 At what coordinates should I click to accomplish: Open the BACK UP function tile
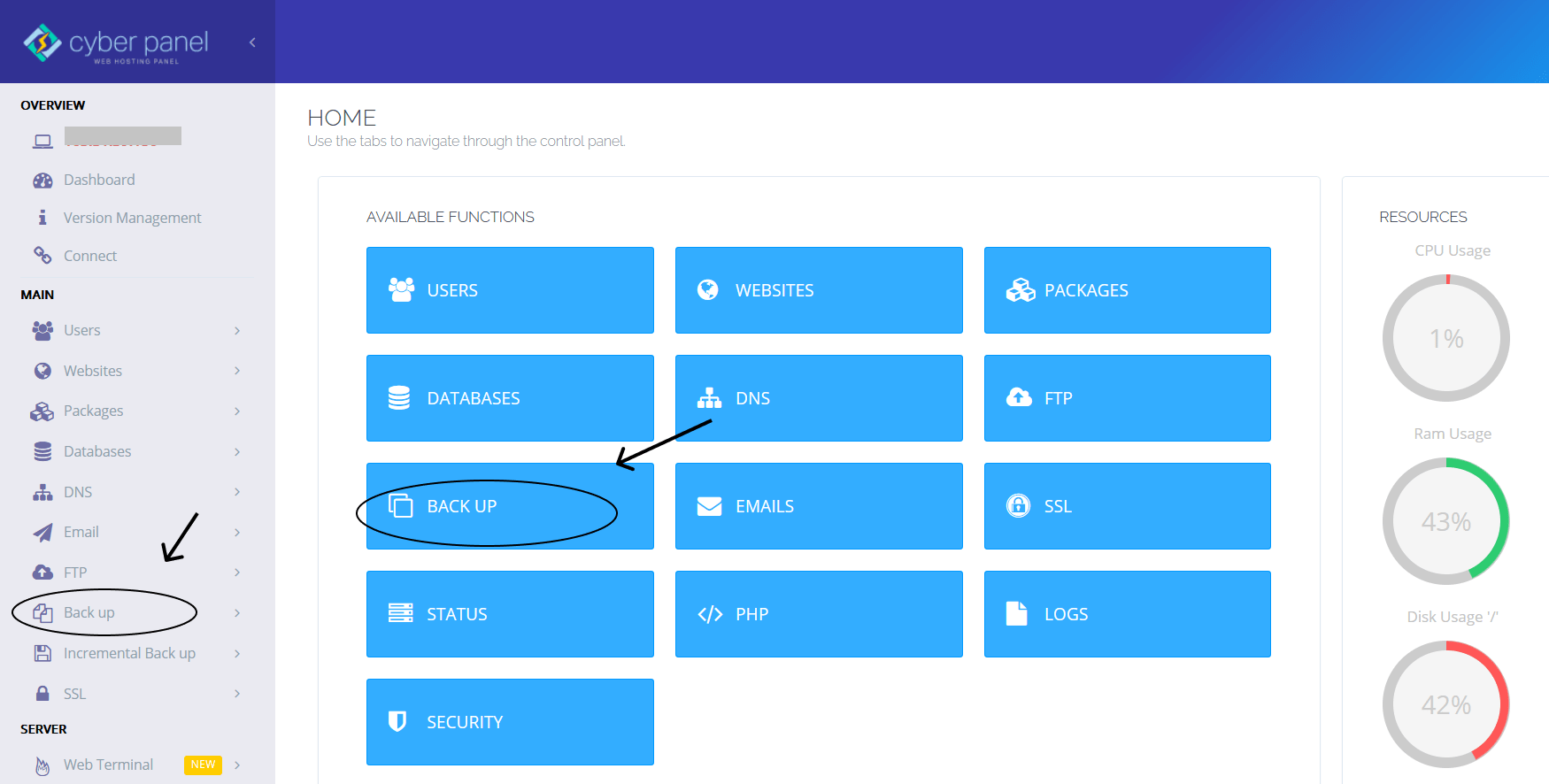point(510,506)
